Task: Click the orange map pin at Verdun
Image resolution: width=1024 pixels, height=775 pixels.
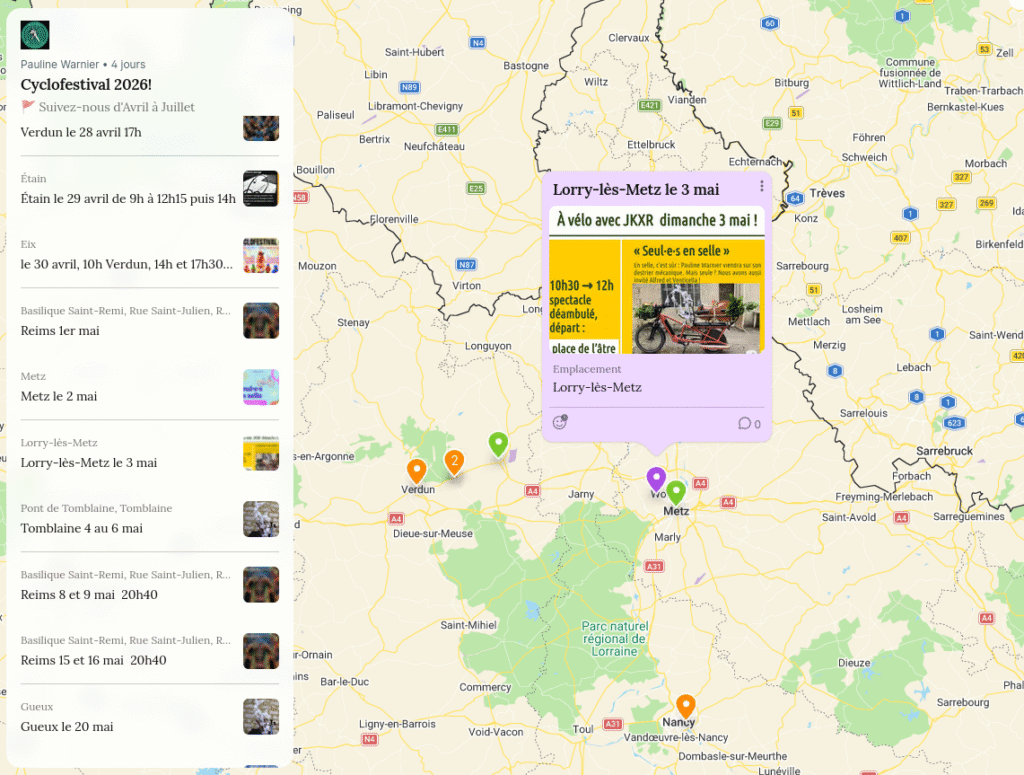Action: 416,469
